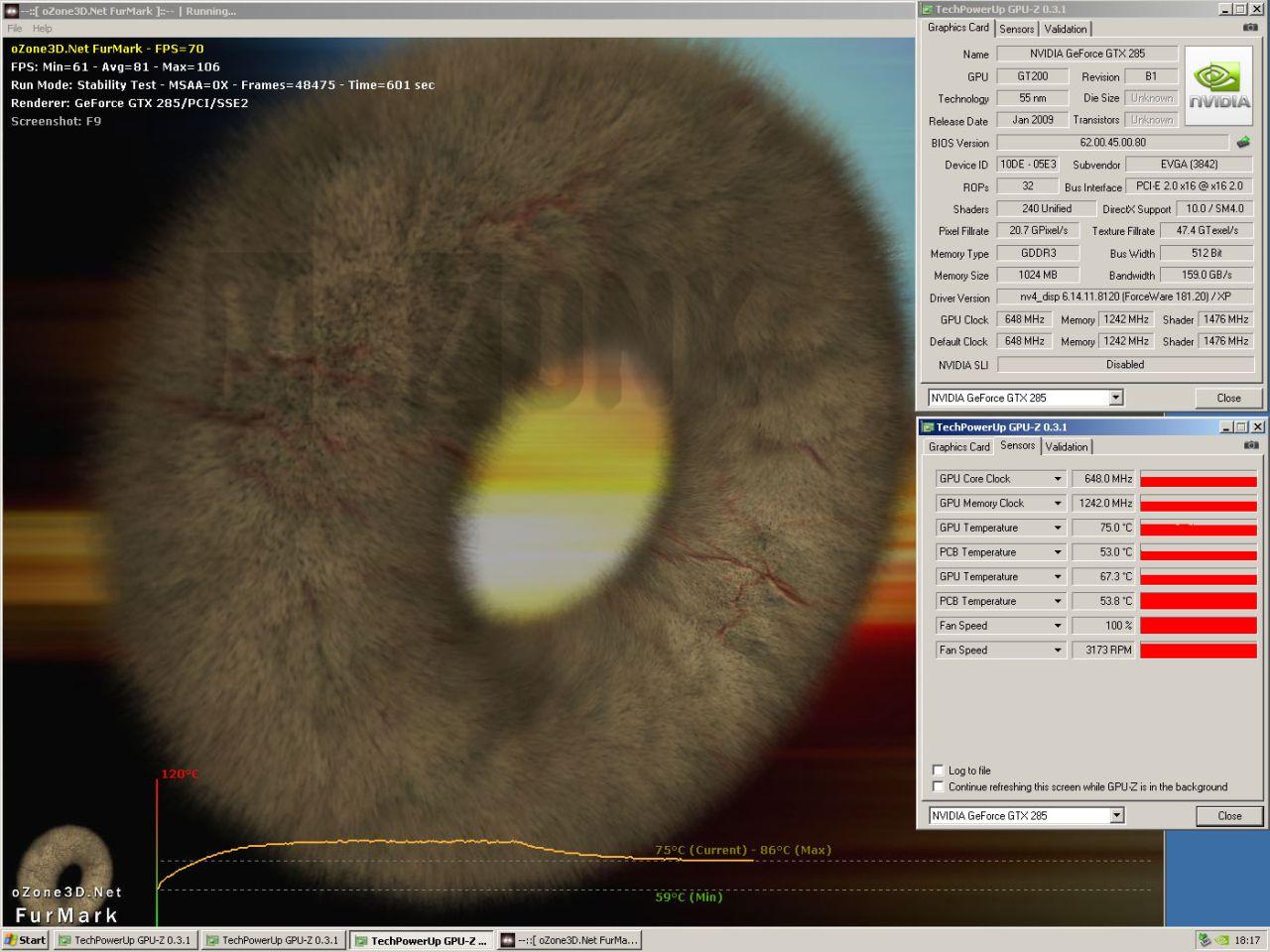Click the top GPU-Z window title icon
This screenshot has width=1270, height=952.
(928, 9)
